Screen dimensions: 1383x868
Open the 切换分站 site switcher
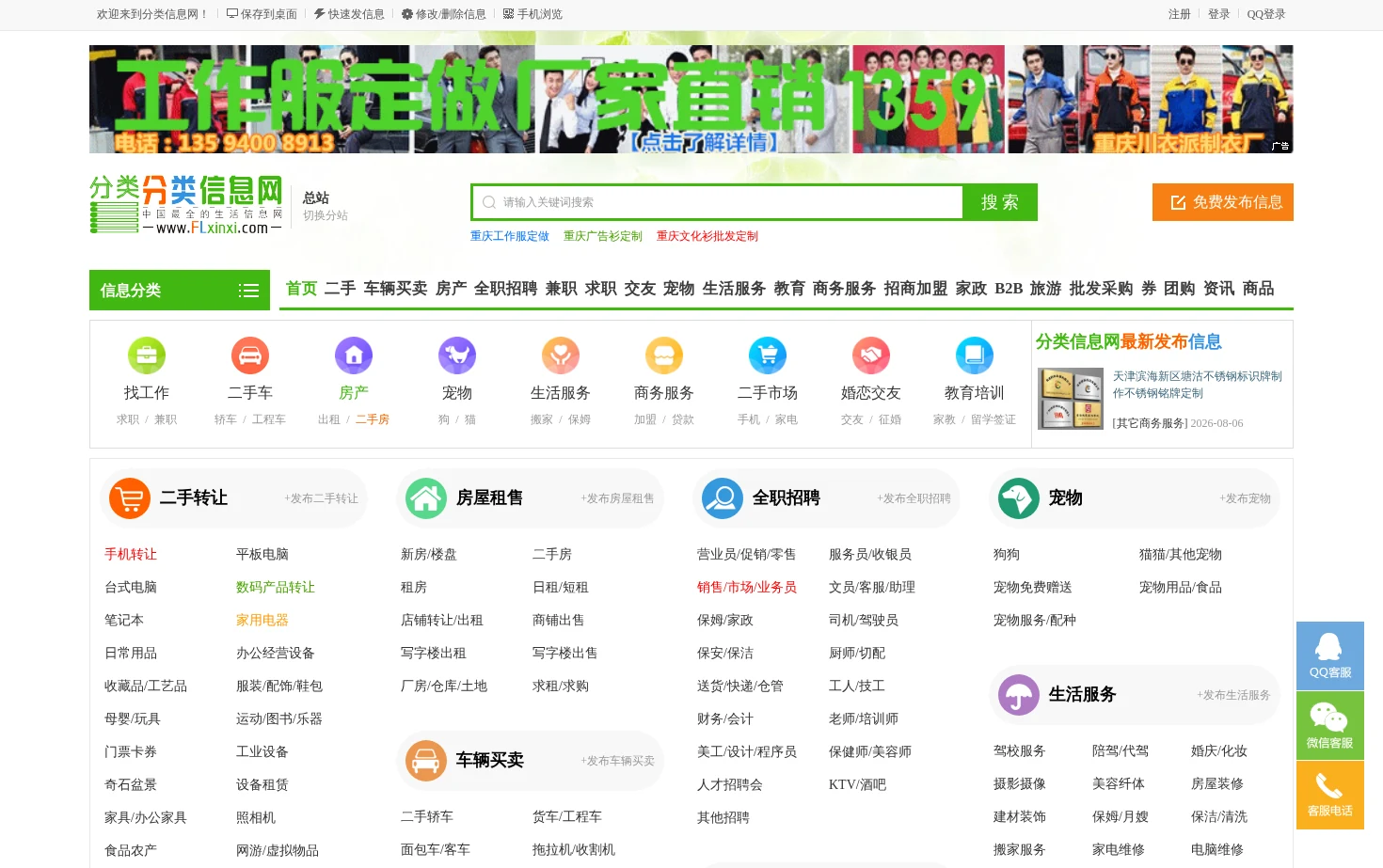326,215
